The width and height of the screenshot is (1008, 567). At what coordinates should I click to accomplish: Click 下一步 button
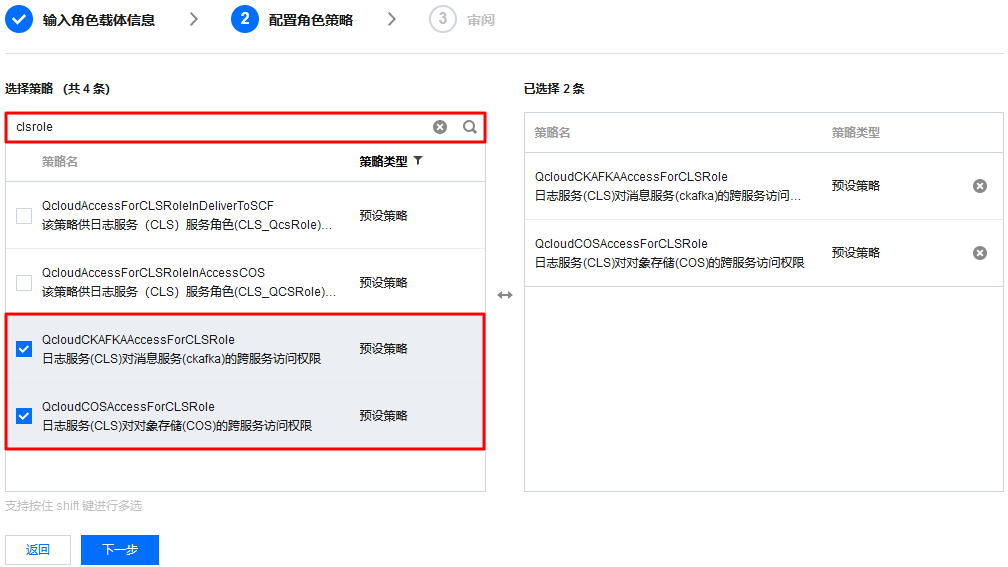pos(120,550)
